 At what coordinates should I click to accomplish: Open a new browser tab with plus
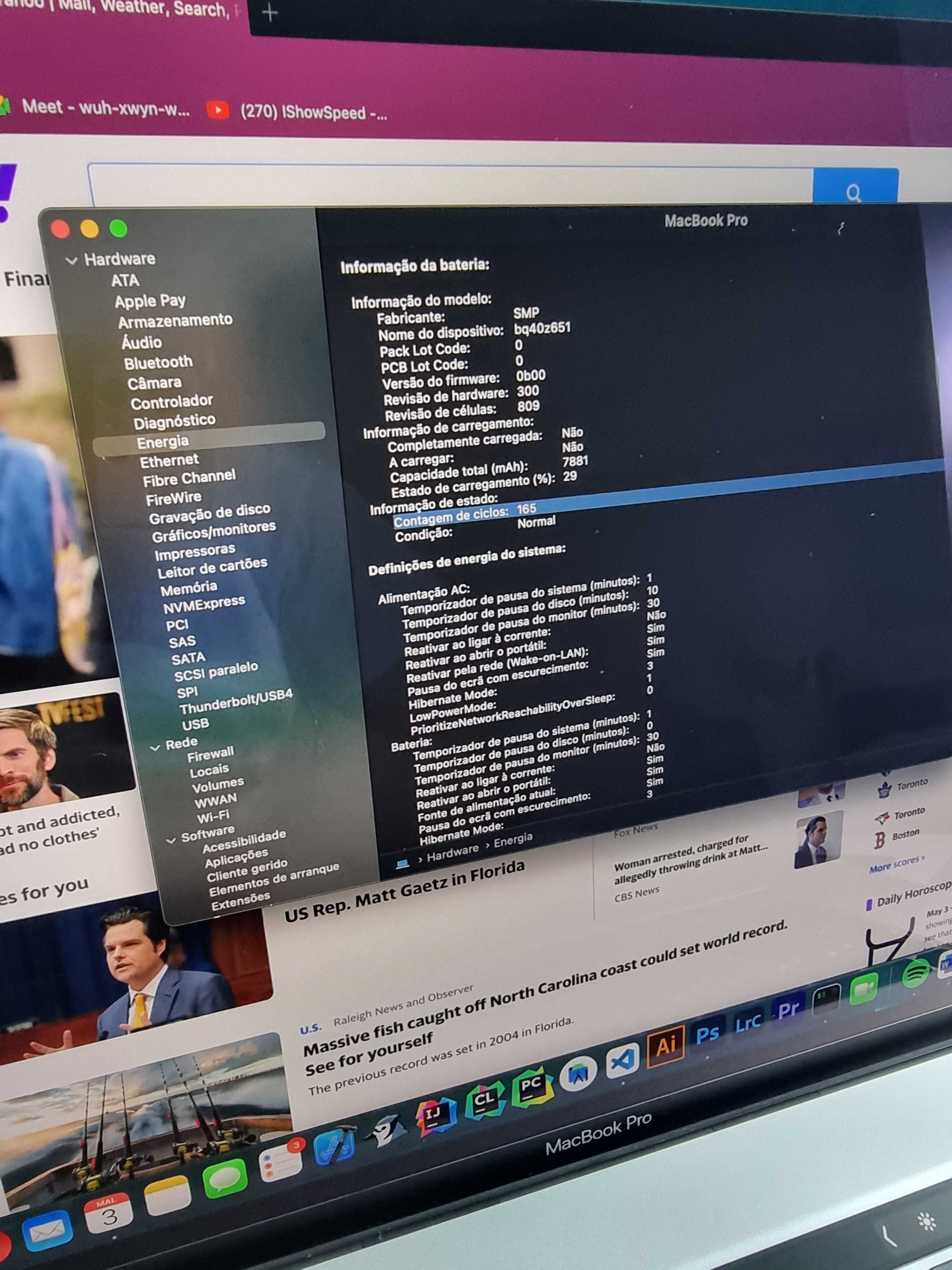[x=269, y=13]
